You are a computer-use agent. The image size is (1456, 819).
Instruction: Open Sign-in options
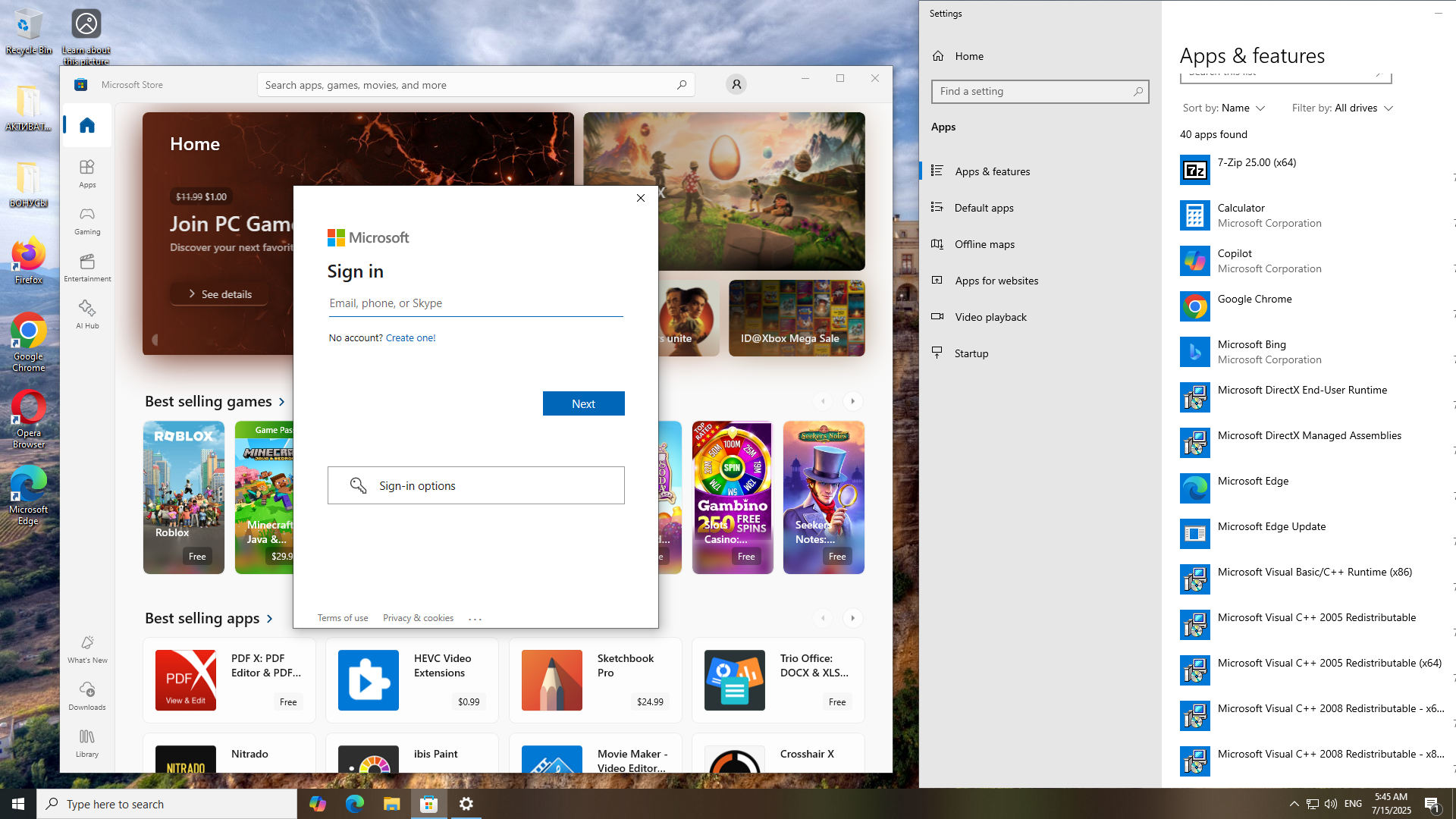(476, 485)
